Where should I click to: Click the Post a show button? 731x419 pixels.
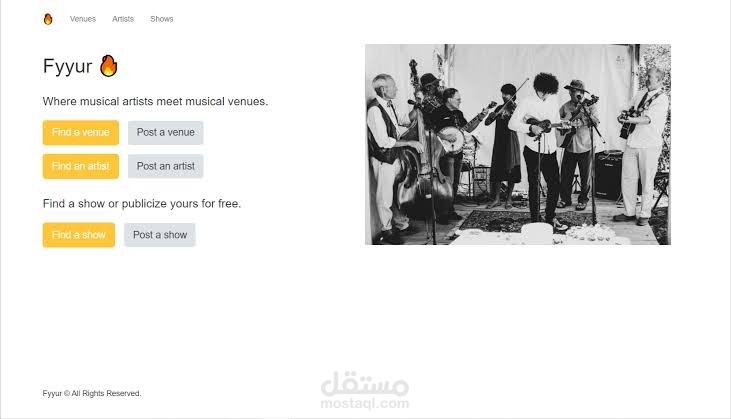[x=160, y=235]
